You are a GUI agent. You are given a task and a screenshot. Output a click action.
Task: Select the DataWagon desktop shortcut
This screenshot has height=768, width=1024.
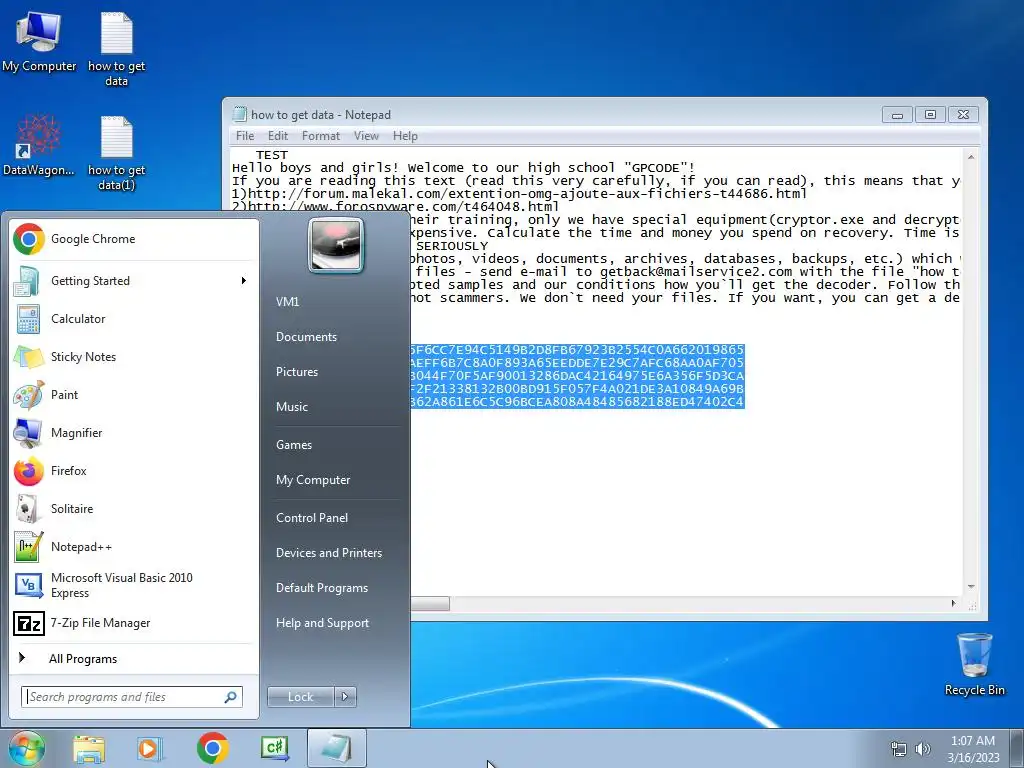click(38, 145)
